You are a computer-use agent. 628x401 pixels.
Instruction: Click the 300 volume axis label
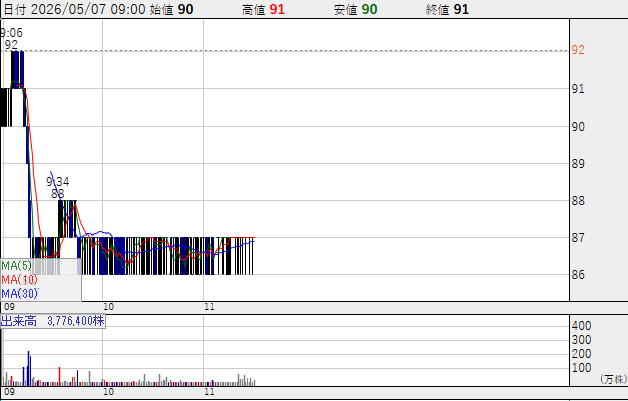point(582,340)
